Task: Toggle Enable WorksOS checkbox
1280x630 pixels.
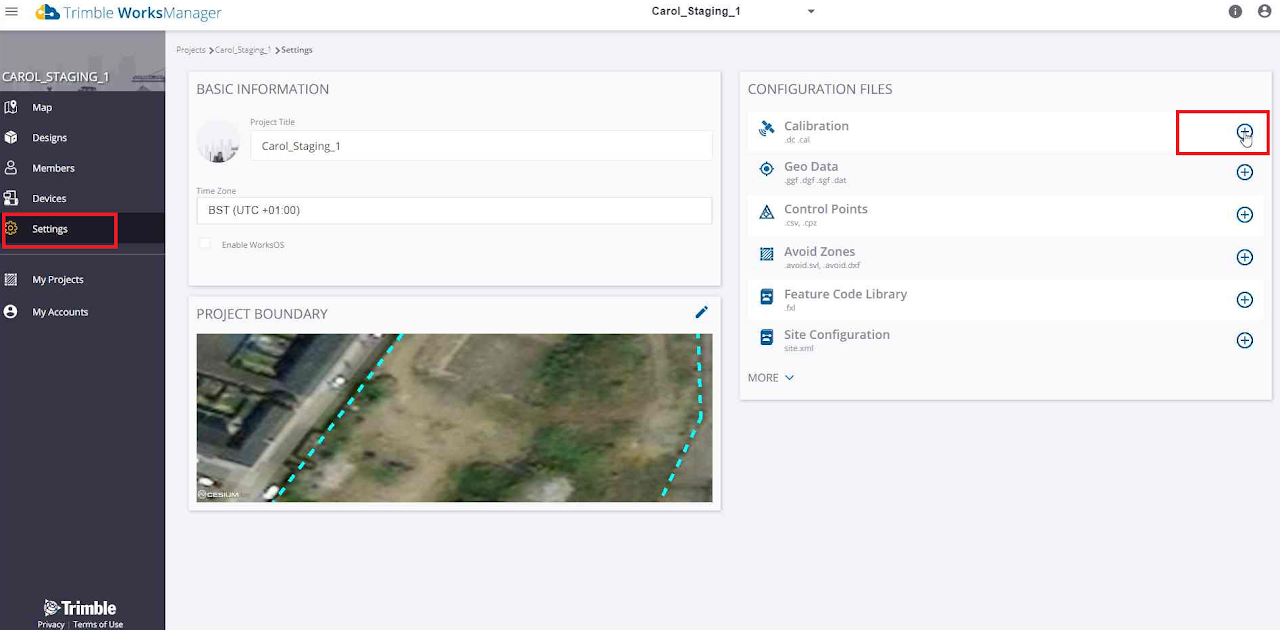Action: pyautogui.click(x=205, y=244)
